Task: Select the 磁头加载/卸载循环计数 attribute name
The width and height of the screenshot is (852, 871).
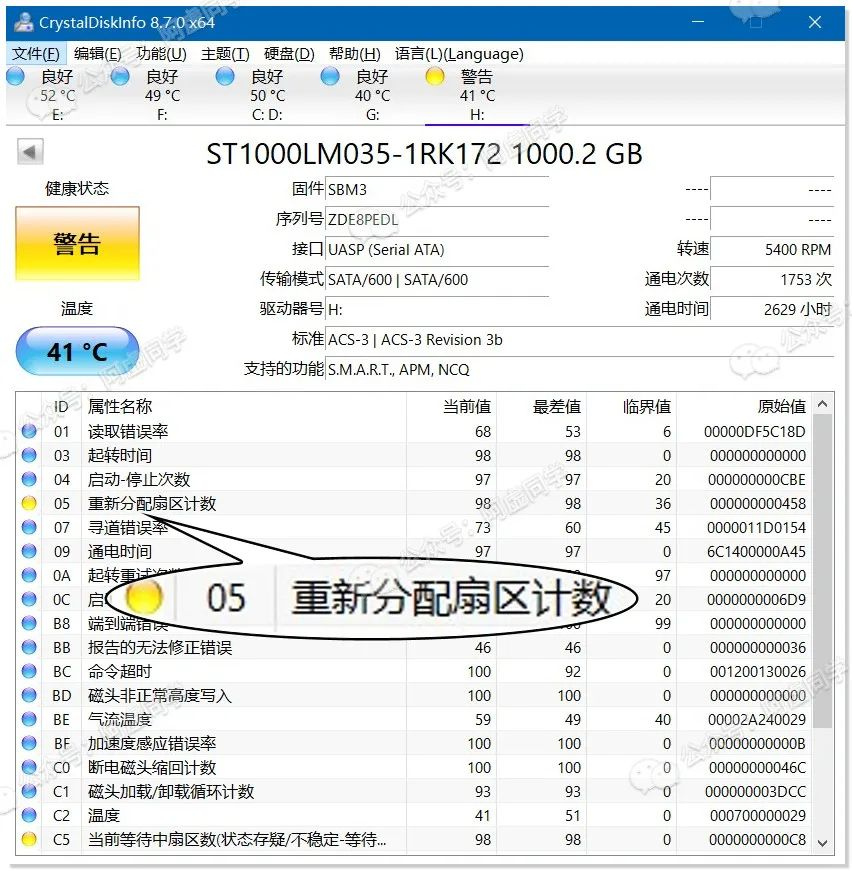Action: (171, 792)
